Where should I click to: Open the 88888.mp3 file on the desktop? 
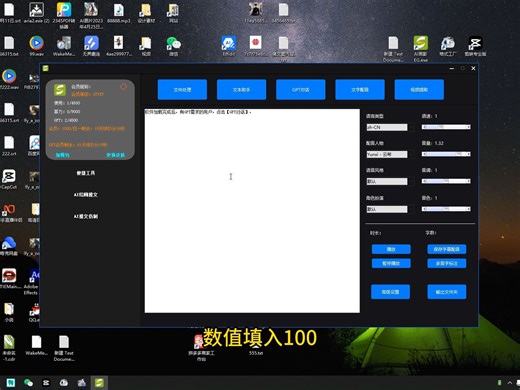[x=119, y=13]
